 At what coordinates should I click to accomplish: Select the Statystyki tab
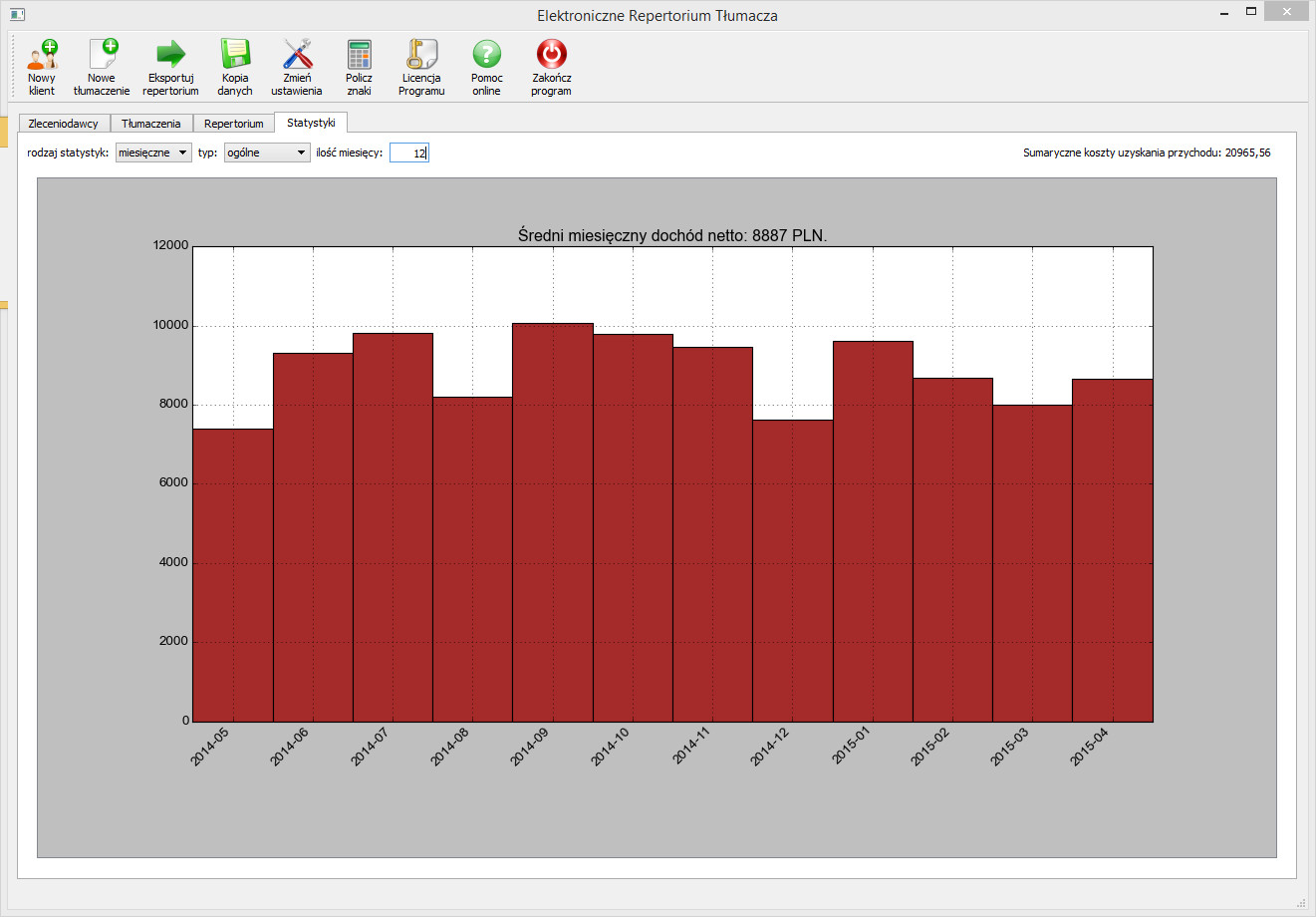point(311,123)
